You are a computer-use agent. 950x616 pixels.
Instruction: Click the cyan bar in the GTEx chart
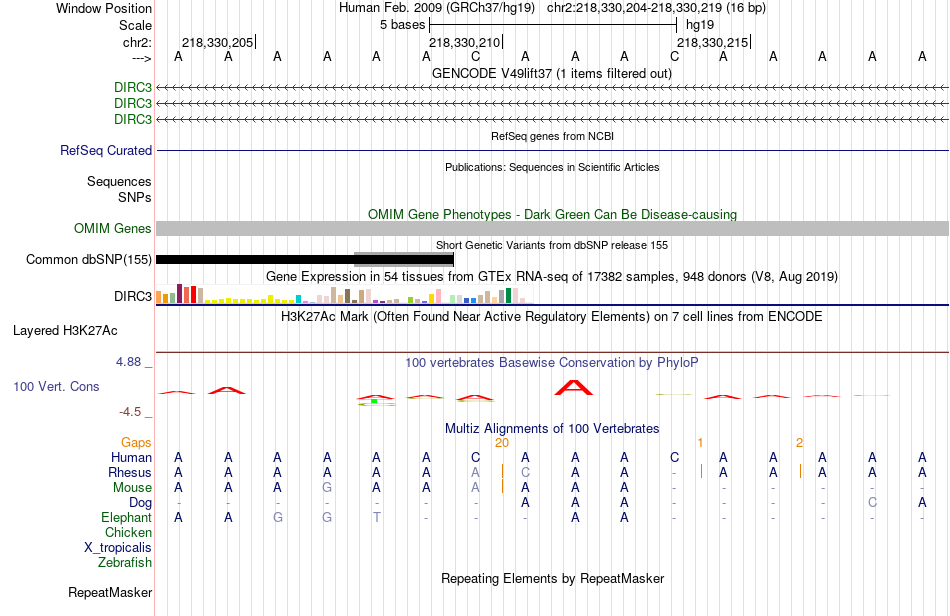coord(298,299)
